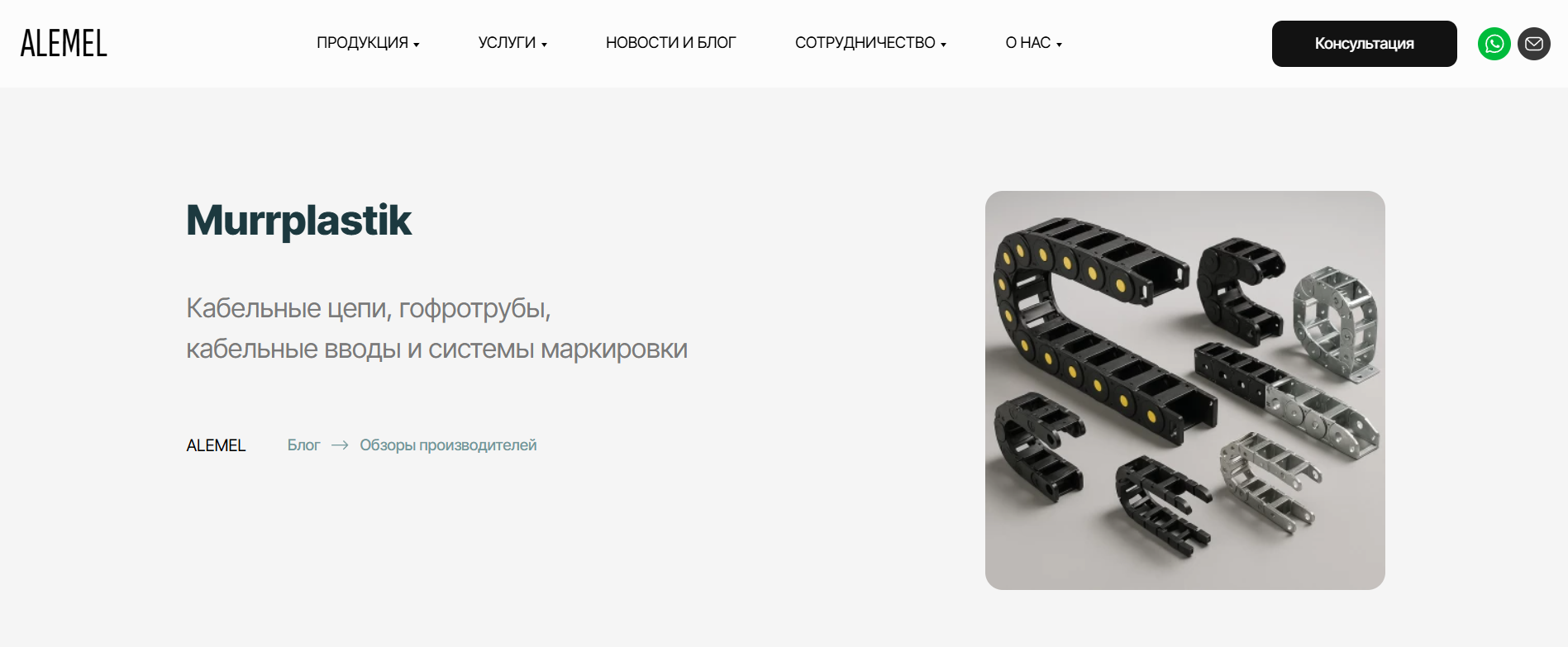Click the Murrplastik page heading
This screenshot has height=647, width=1568.
click(298, 221)
